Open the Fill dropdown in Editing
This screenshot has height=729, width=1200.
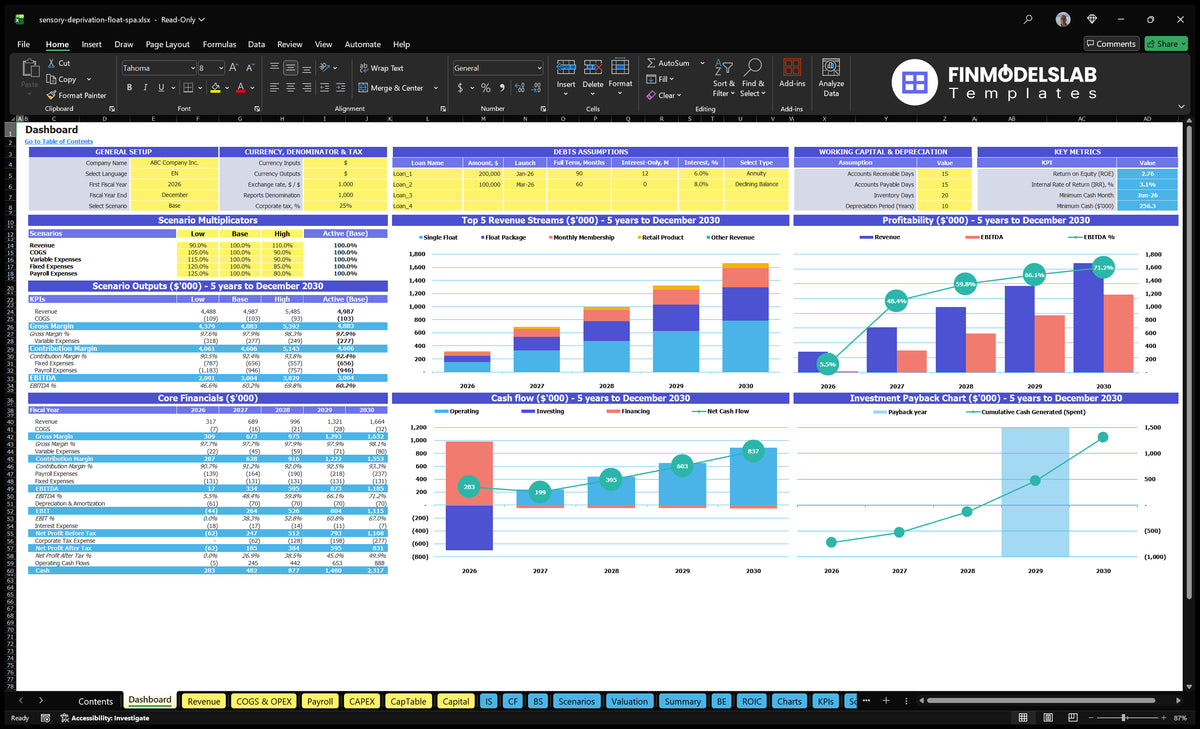tap(659, 79)
